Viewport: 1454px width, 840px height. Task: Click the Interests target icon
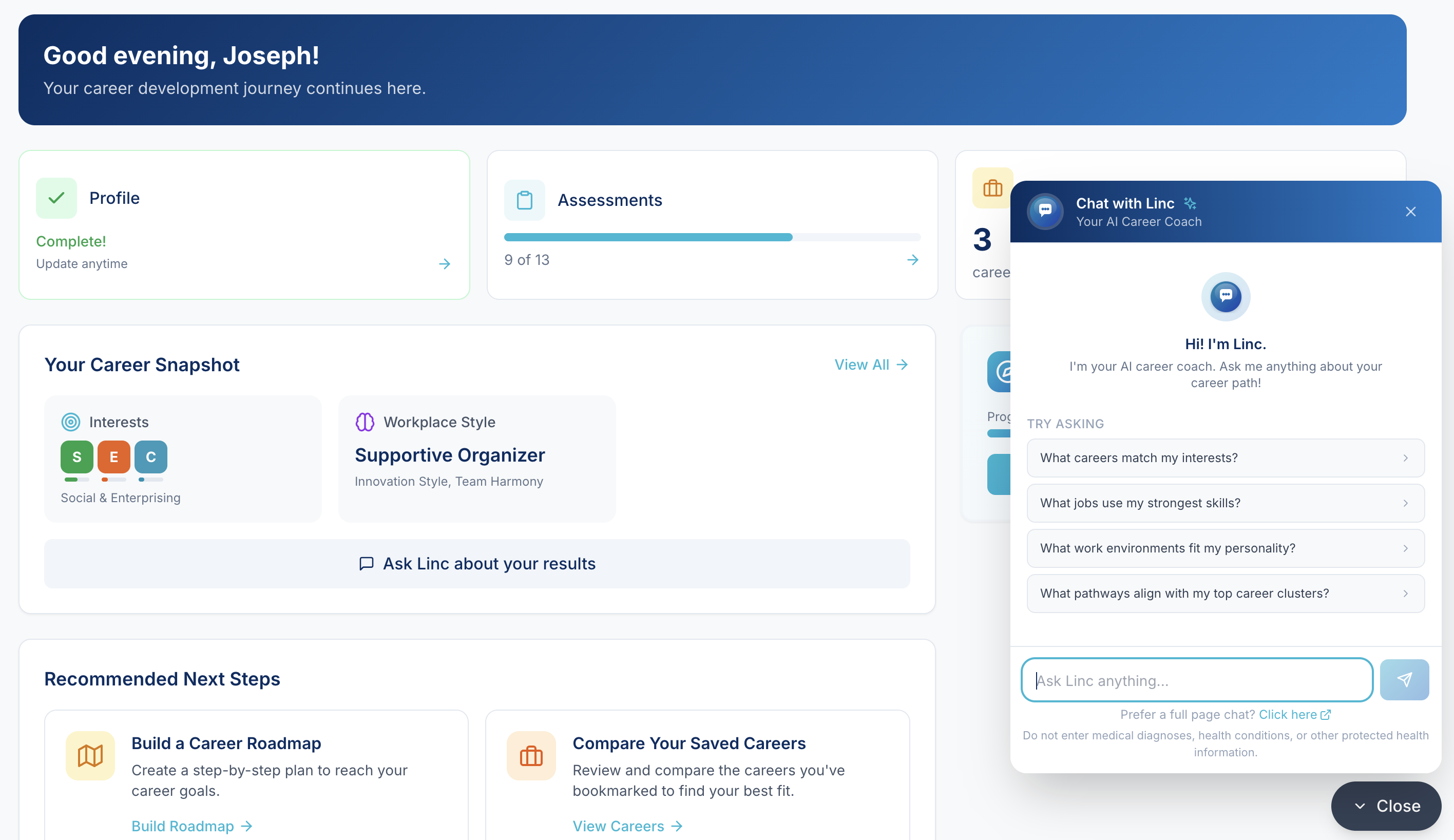click(71, 422)
